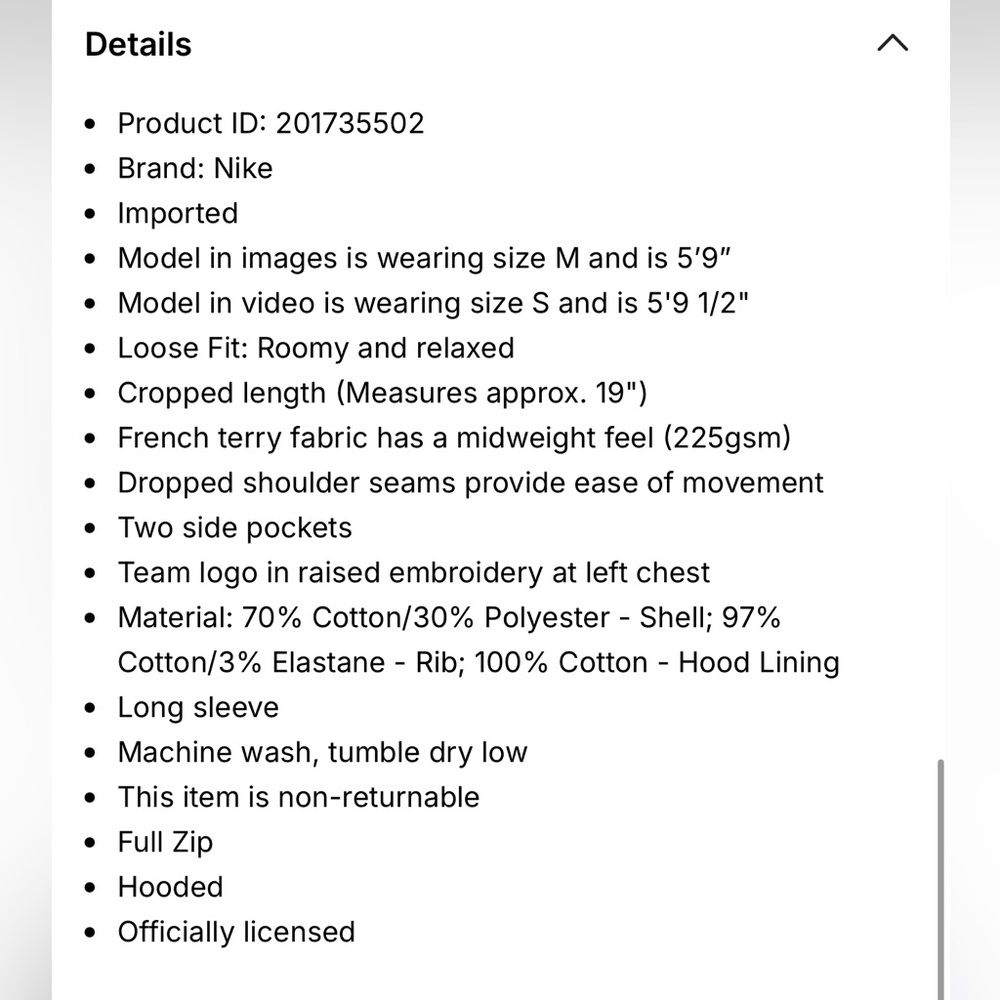Click the Officially licensed item
Viewport: 1000px width, 1000px height.
(237, 932)
